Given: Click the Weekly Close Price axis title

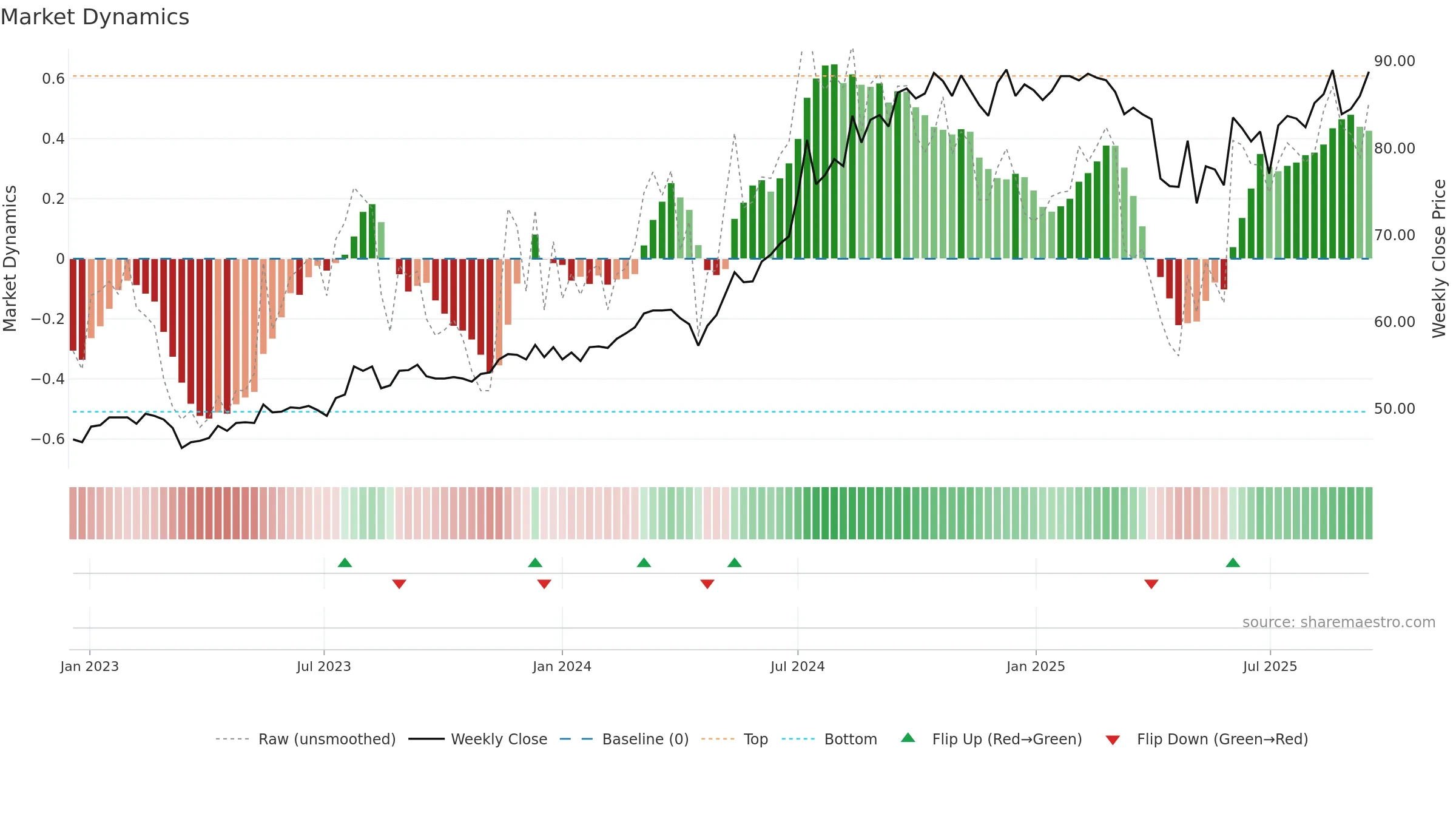Looking at the screenshot, I should point(1439,258).
